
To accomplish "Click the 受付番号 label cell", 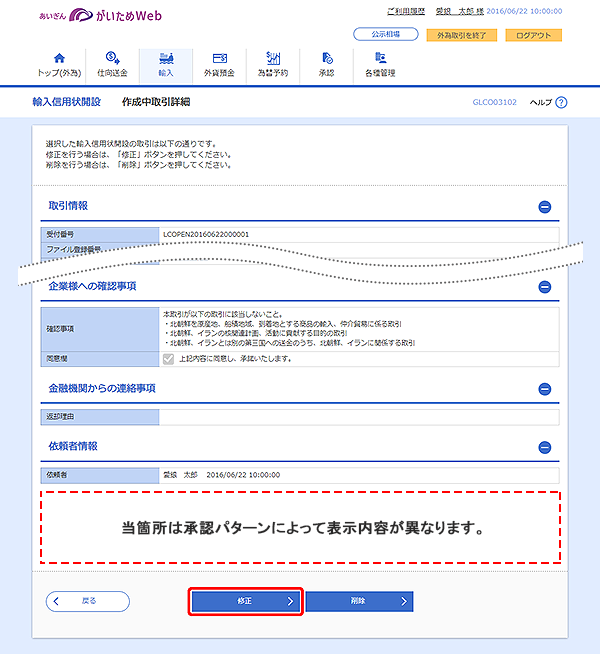I will point(100,234).
